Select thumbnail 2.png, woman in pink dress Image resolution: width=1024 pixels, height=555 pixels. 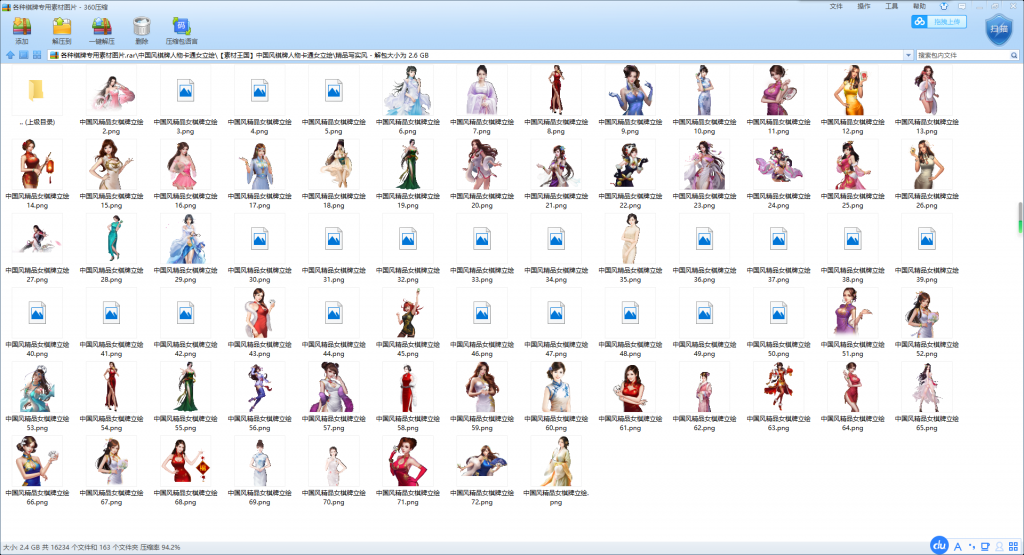click(x=111, y=91)
